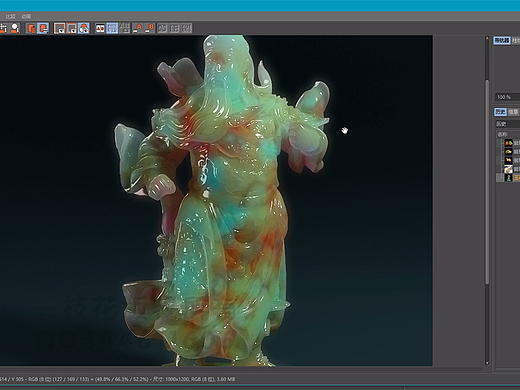Viewport: 520px width, 390px height.
Task: Click the gray grid icon left of Set as A
Action: coord(125,28)
